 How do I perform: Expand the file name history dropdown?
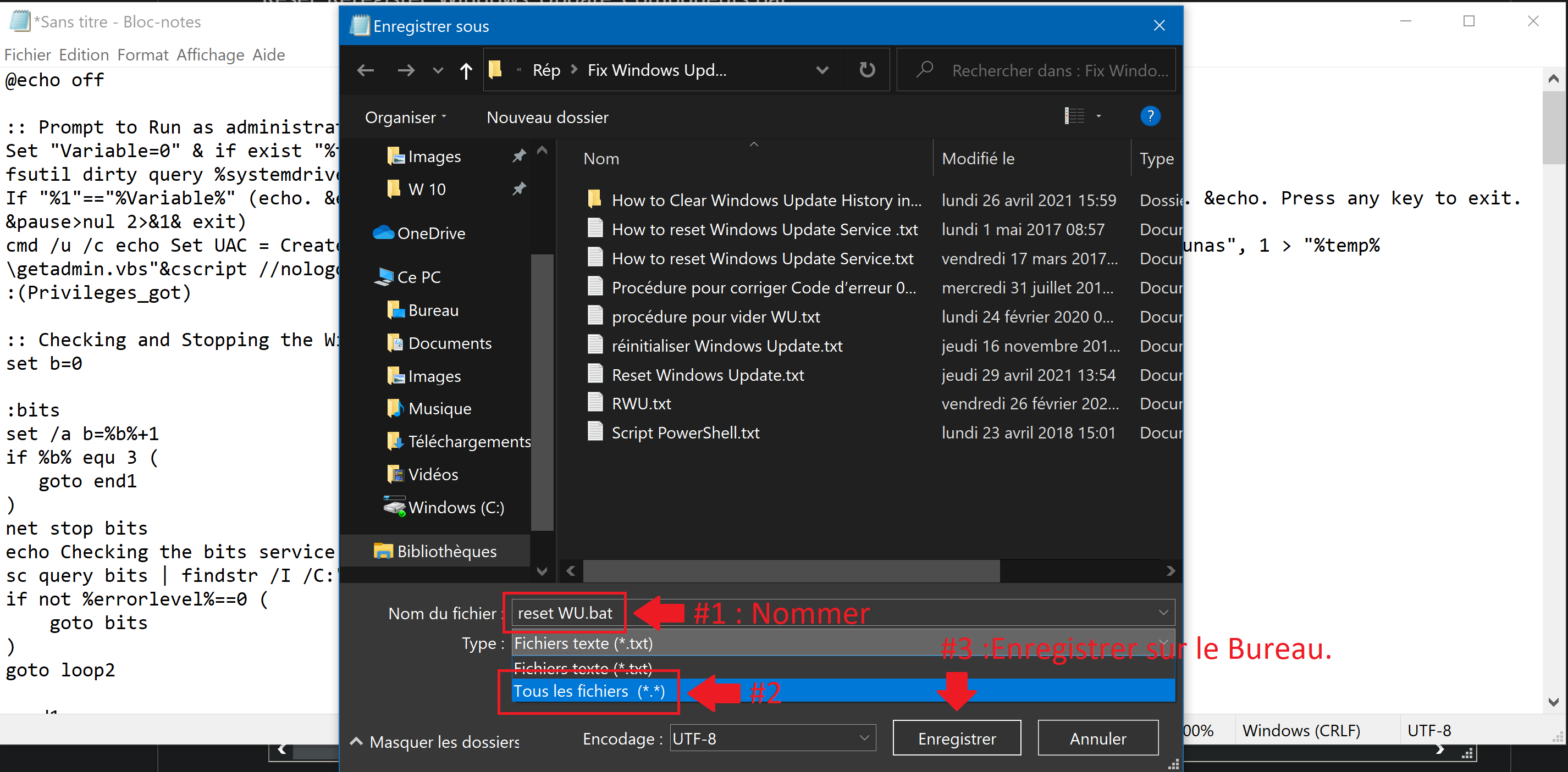tap(1163, 613)
